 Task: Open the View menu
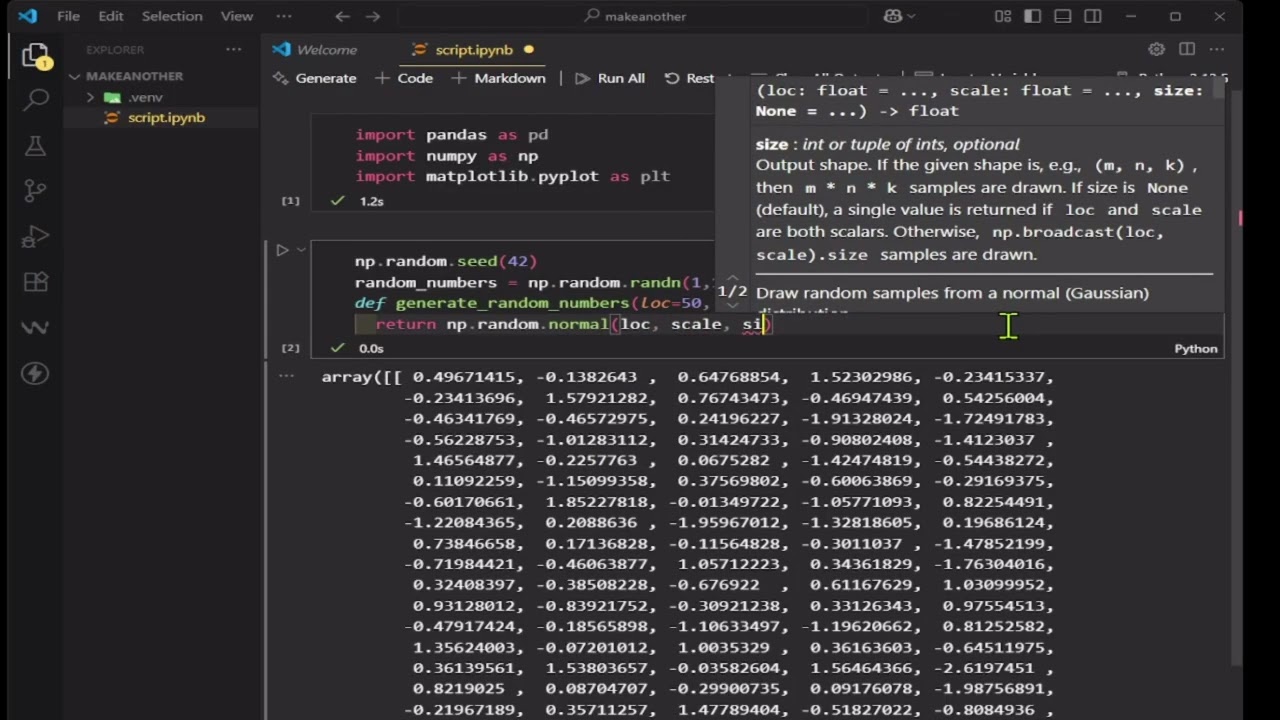237,16
